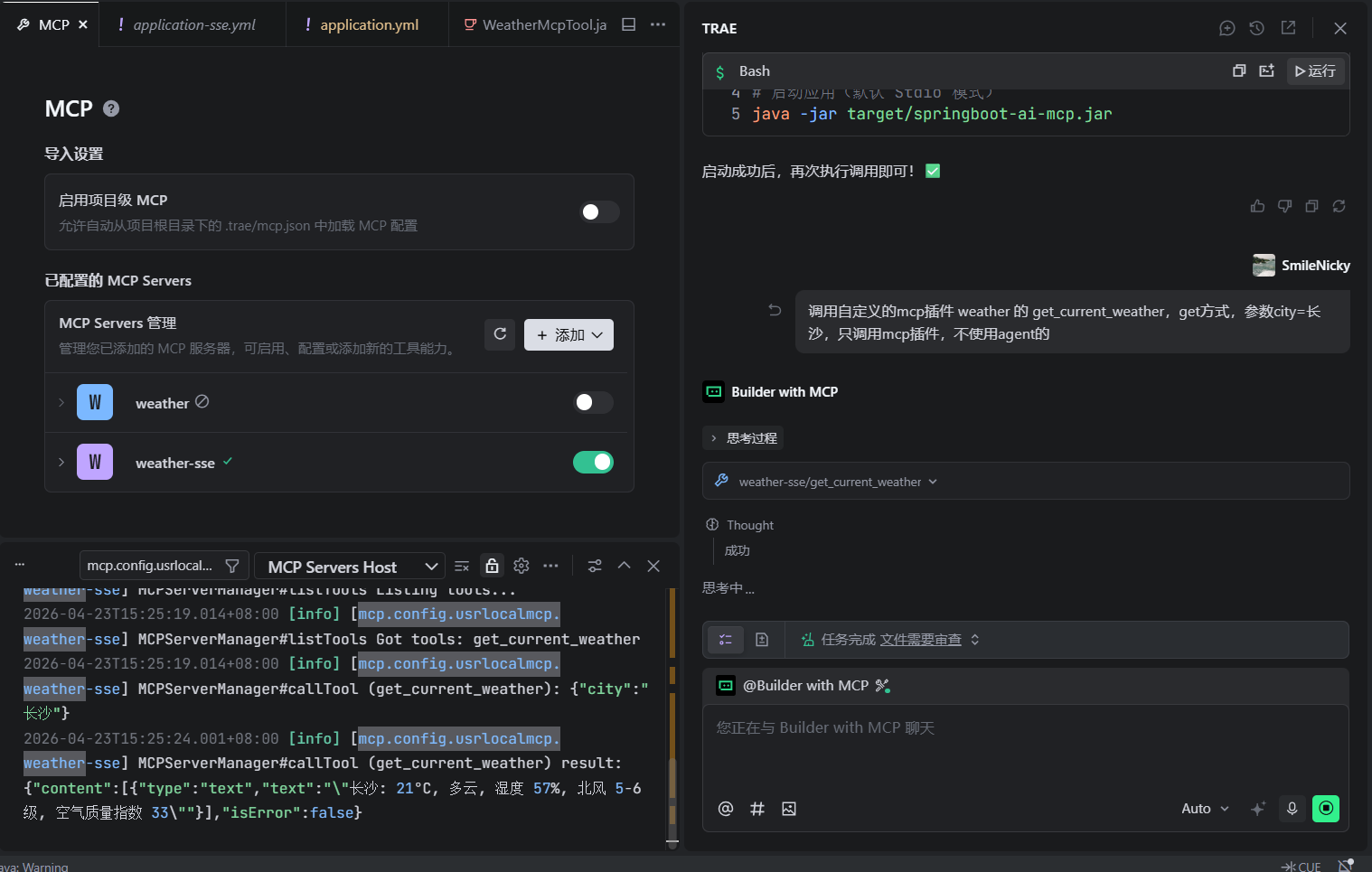Click the blue weather W avatar
1372x872 pixels.
[95, 402]
